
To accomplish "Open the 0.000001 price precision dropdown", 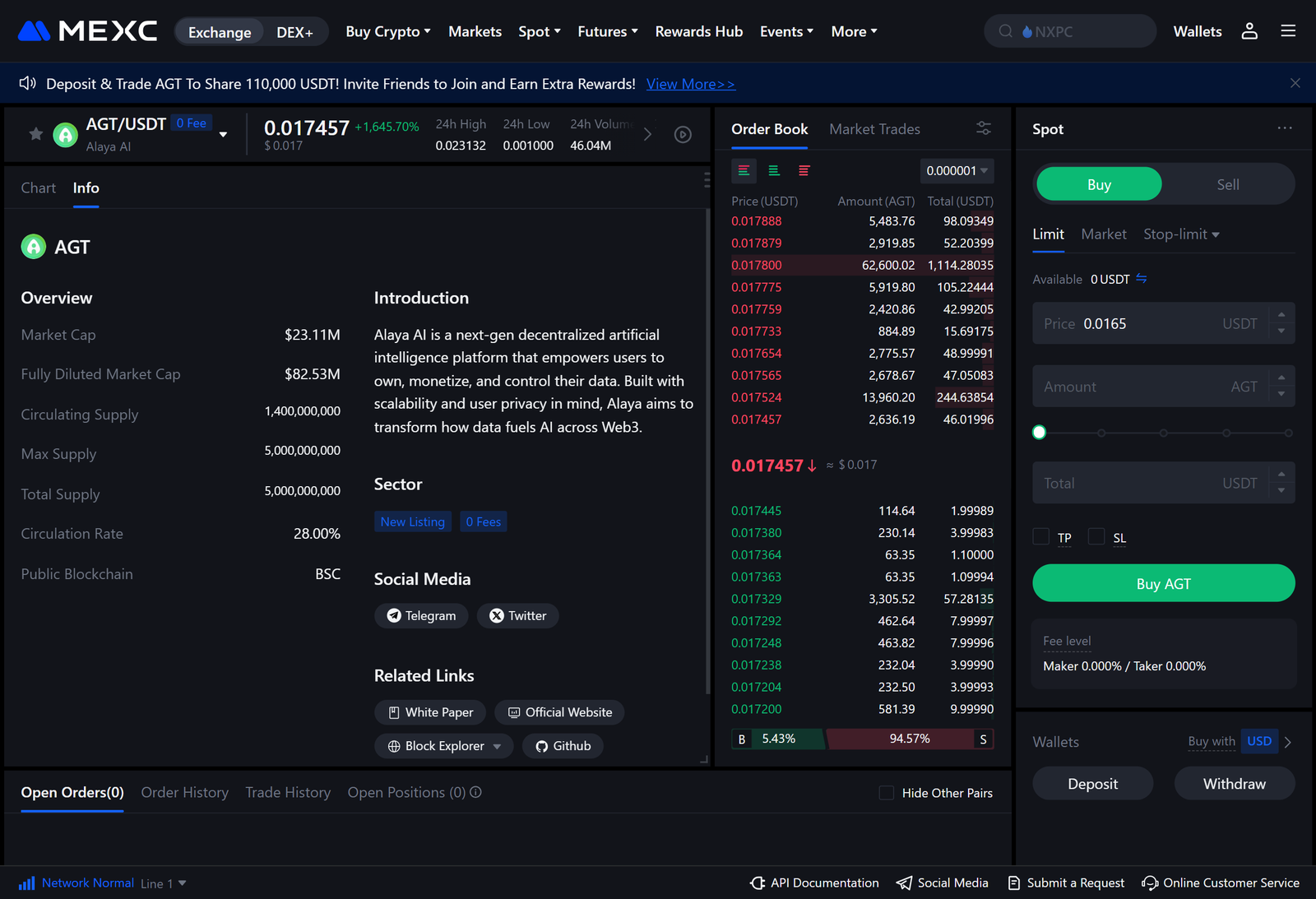I will point(957,171).
